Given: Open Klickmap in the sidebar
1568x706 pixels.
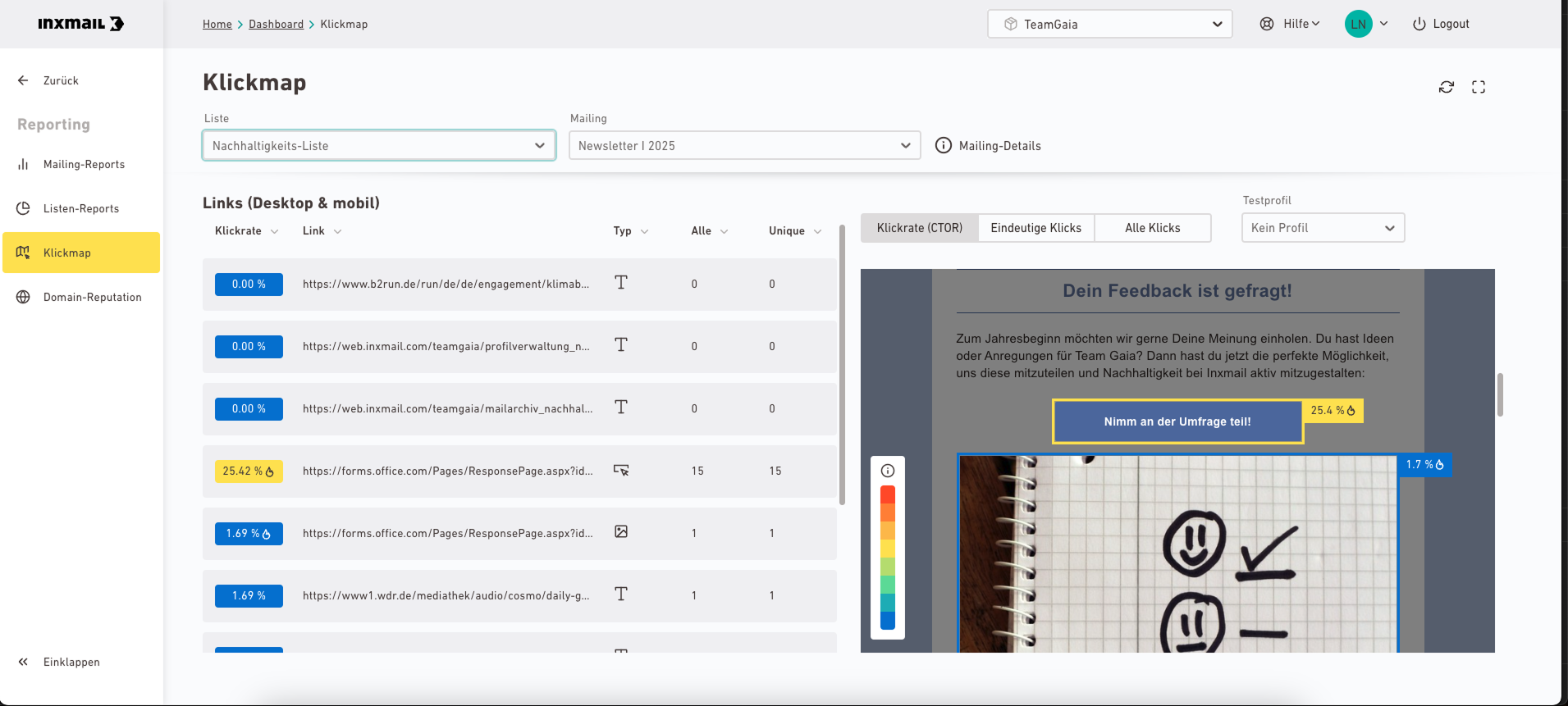Looking at the screenshot, I should point(81,253).
